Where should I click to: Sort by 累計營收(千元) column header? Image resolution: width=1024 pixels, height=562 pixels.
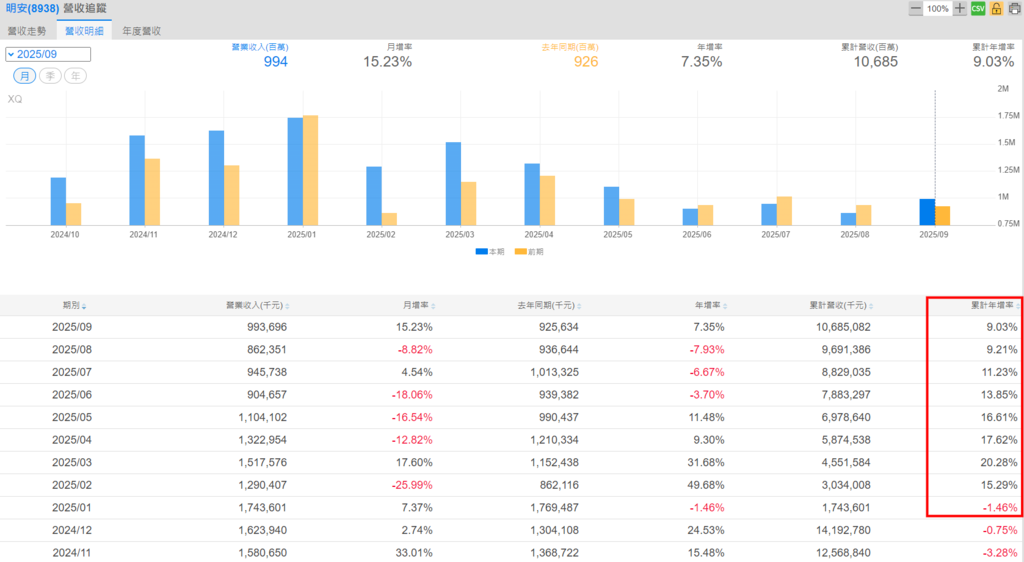point(841,305)
